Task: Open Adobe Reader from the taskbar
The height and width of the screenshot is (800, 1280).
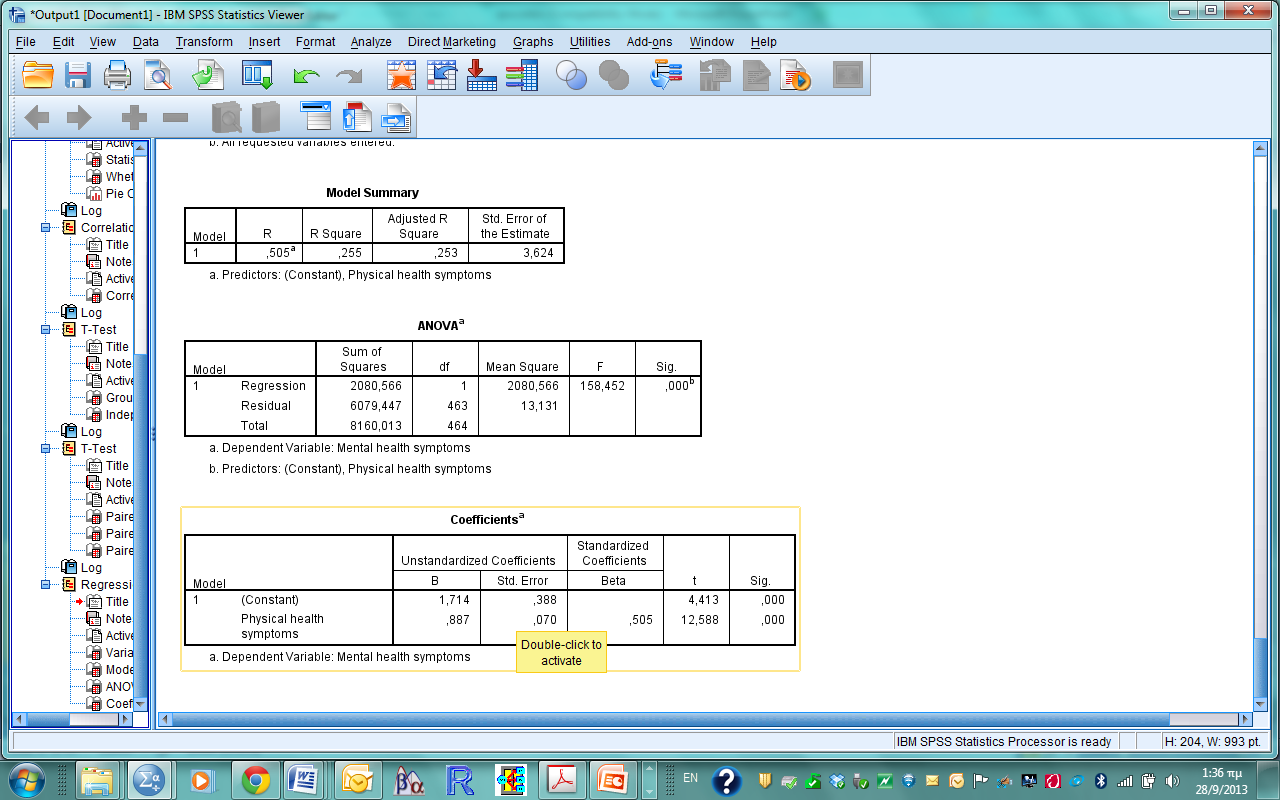Action: pyautogui.click(x=561, y=779)
